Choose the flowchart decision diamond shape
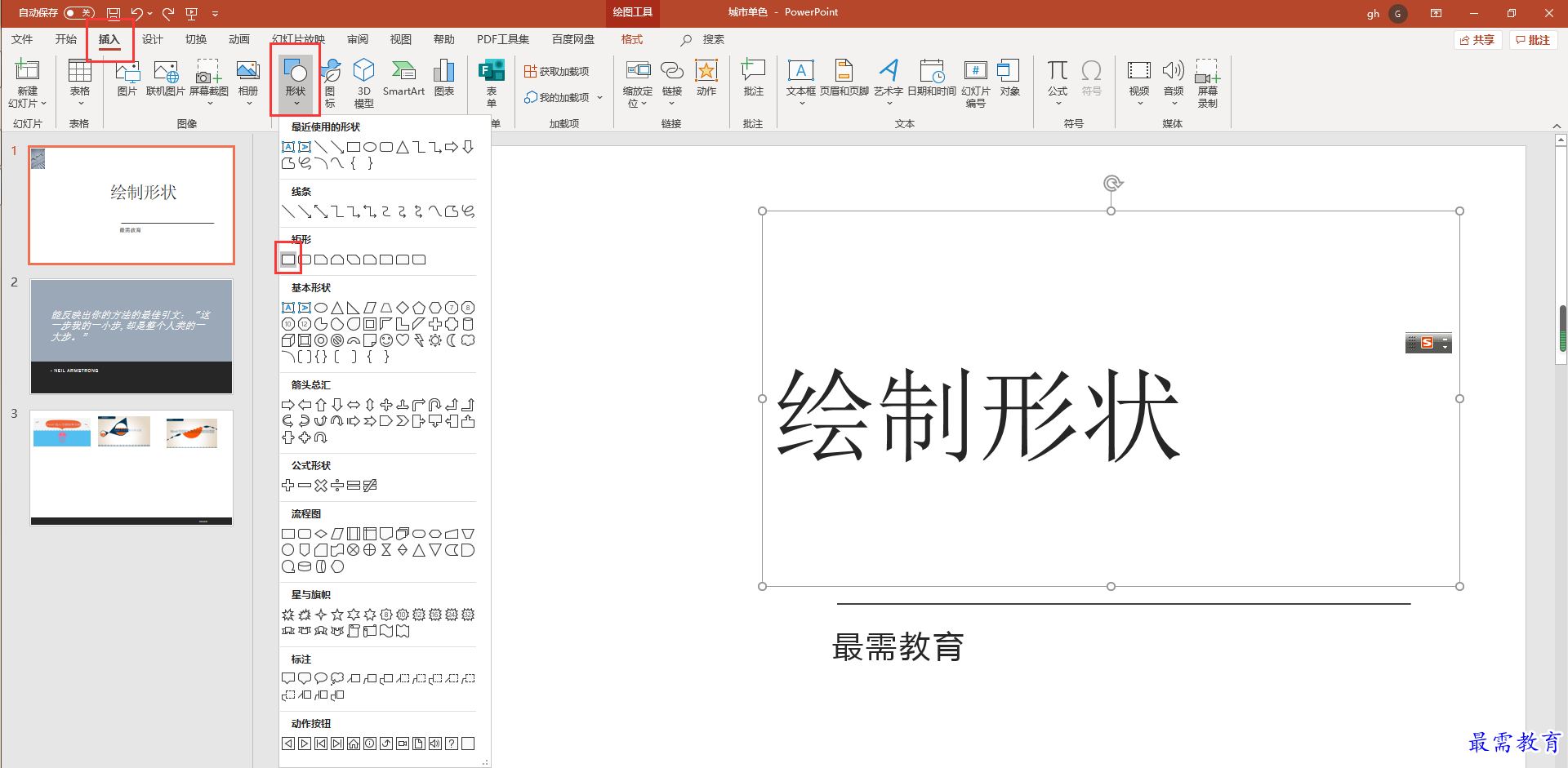 click(321, 534)
